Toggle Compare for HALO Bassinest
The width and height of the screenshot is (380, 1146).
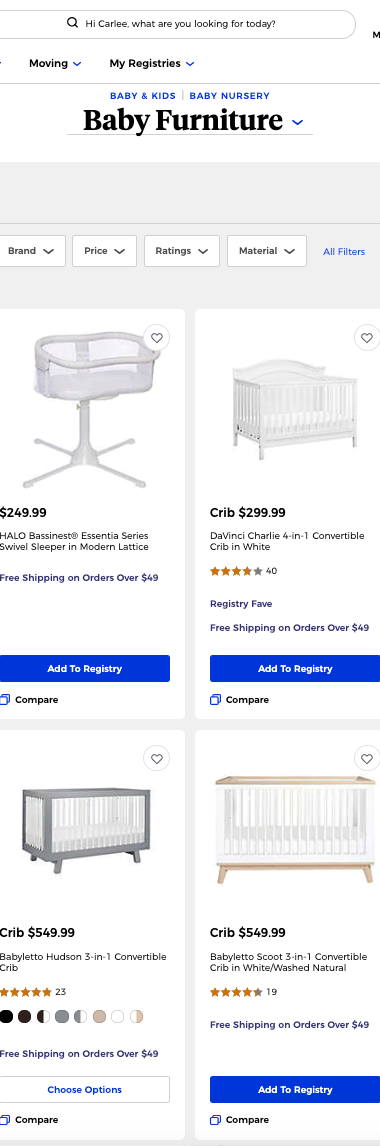(x=29, y=699)
